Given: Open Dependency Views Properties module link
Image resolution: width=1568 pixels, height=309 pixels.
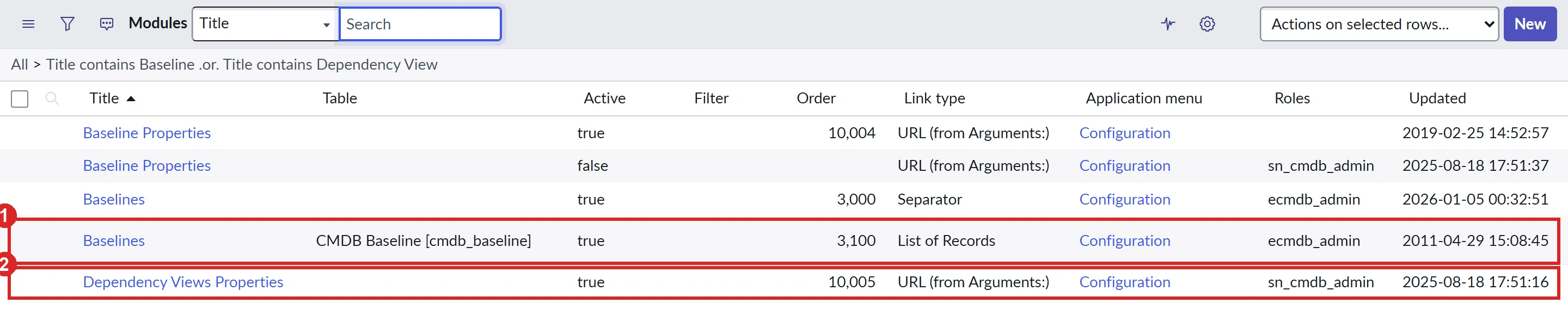Looking at the screenshot, I should click(x=183, y=282).
